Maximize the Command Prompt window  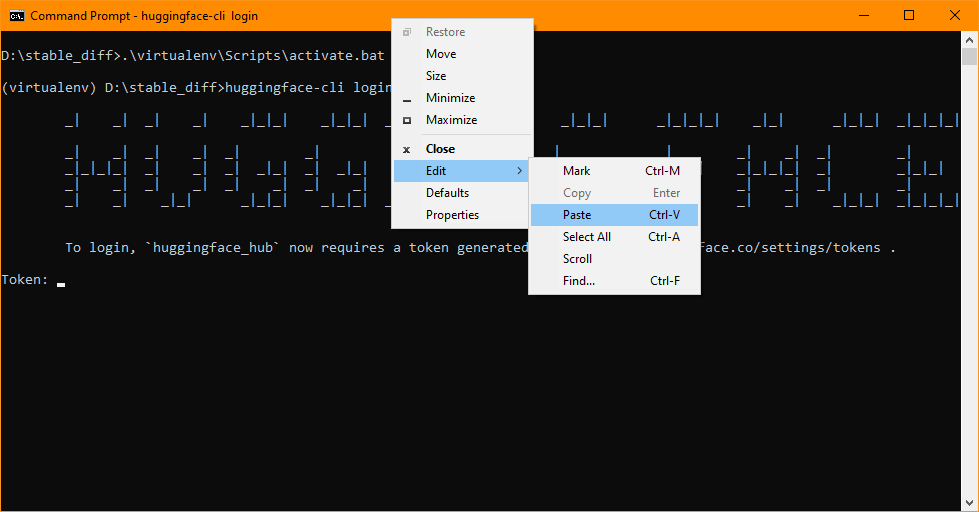[x=909, y=16]
